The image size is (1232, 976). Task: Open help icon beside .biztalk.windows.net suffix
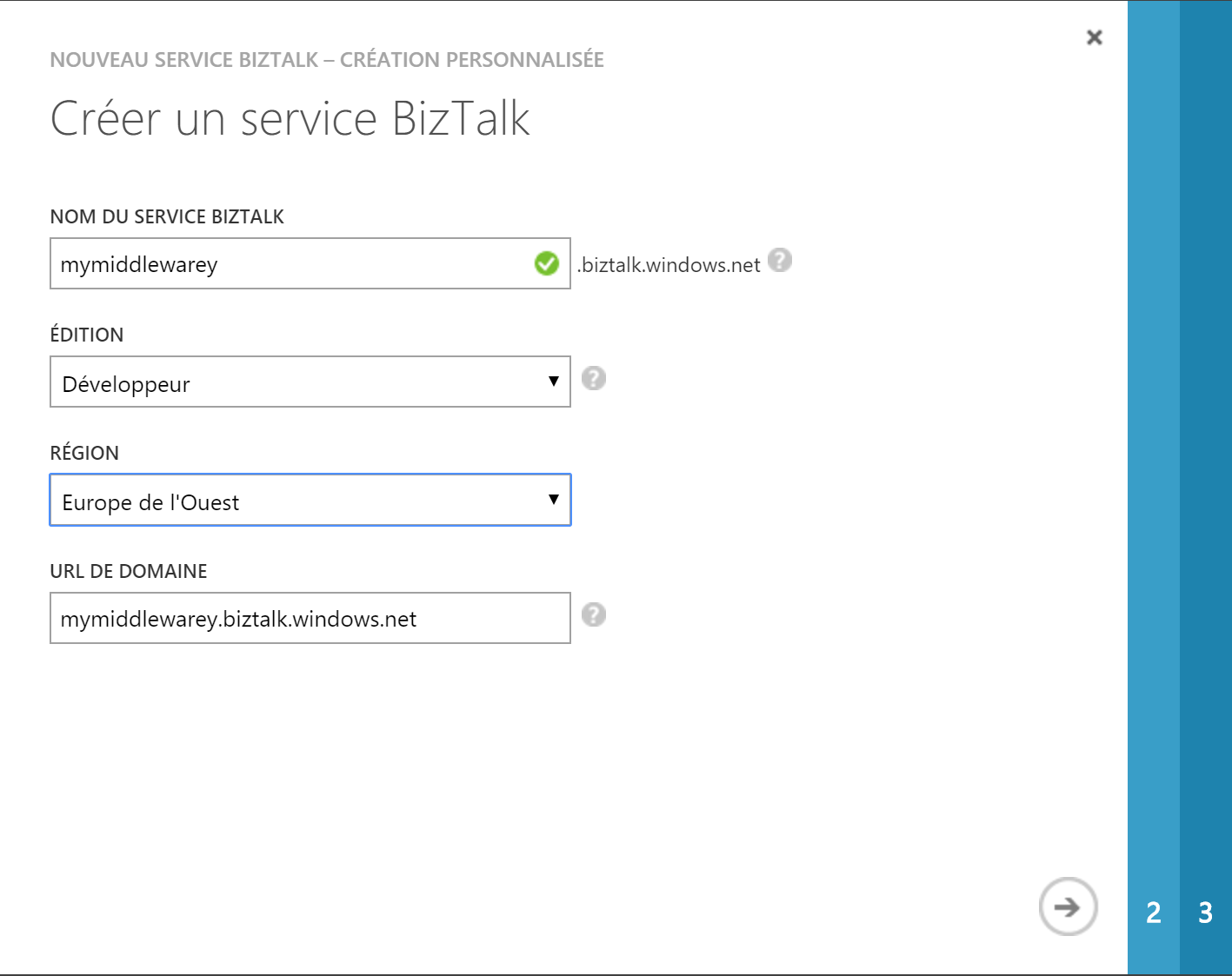pos(780,260)
